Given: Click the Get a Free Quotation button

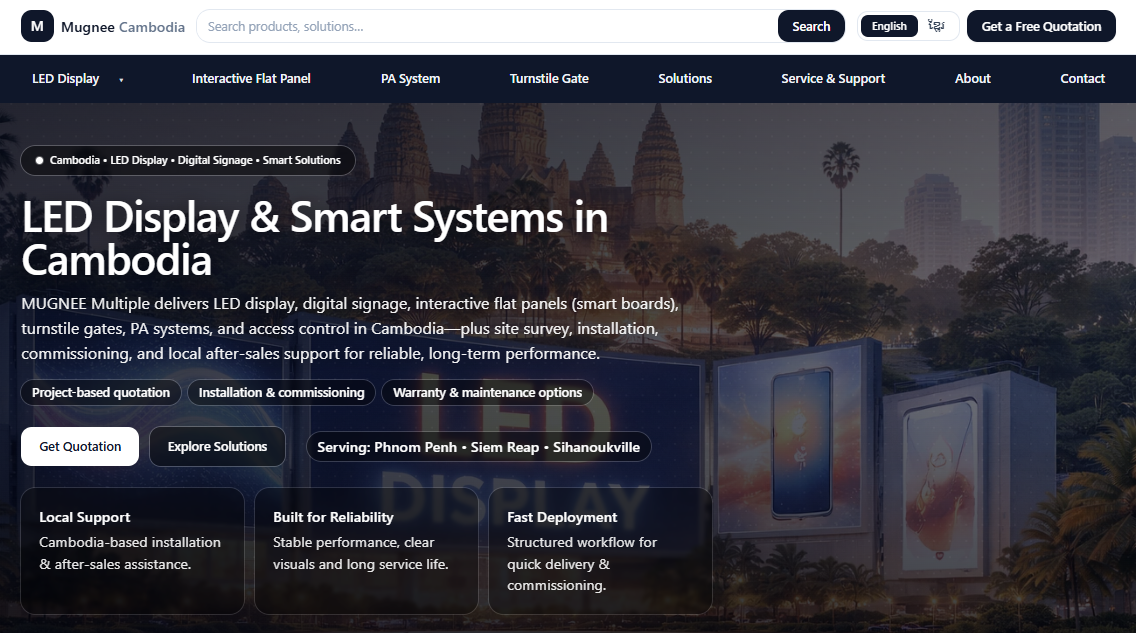Looking at the screenshot, I should tap(1041, 26).
